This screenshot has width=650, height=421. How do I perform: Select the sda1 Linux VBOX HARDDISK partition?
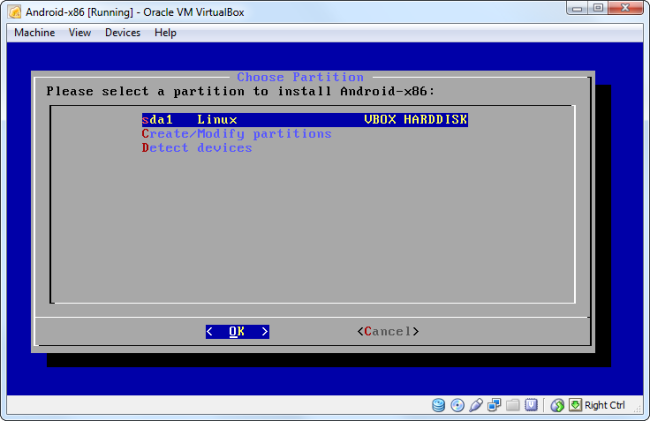305,120
